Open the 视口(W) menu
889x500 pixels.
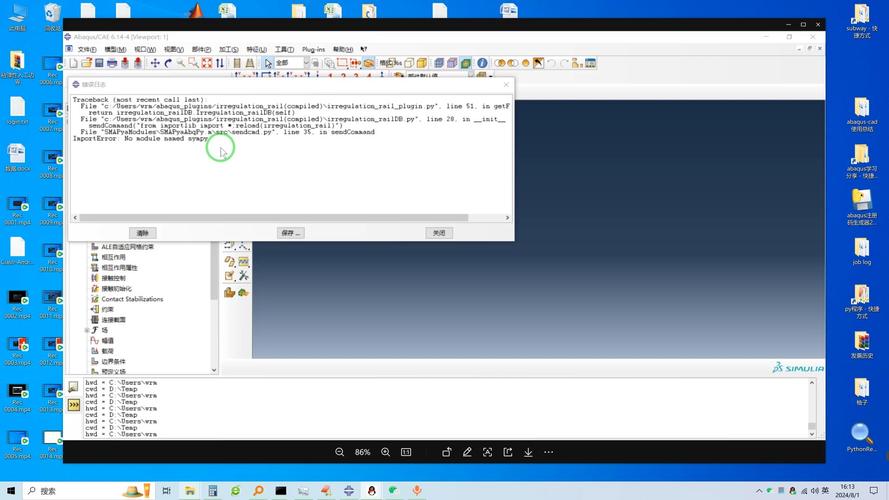[x=145, y=49]
